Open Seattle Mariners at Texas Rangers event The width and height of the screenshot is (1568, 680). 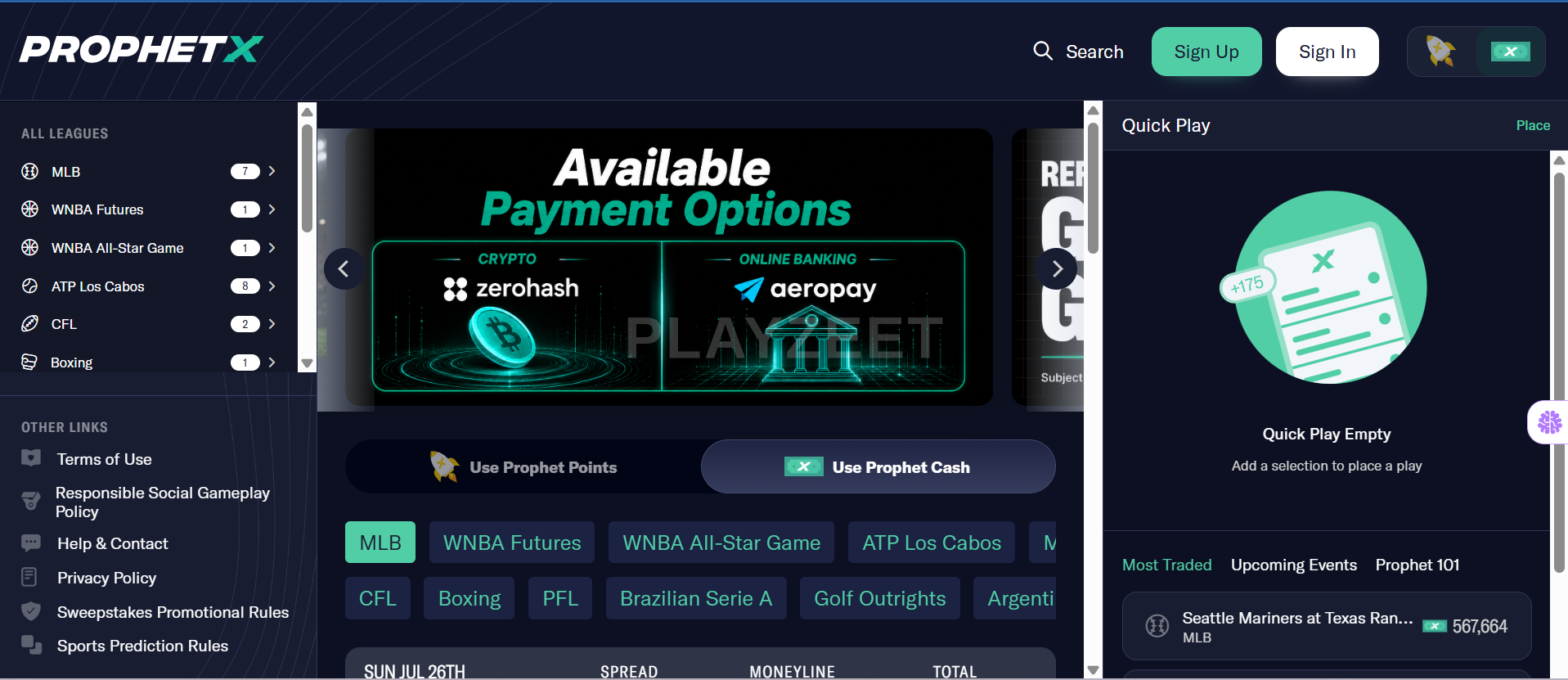coord(1326,626)
